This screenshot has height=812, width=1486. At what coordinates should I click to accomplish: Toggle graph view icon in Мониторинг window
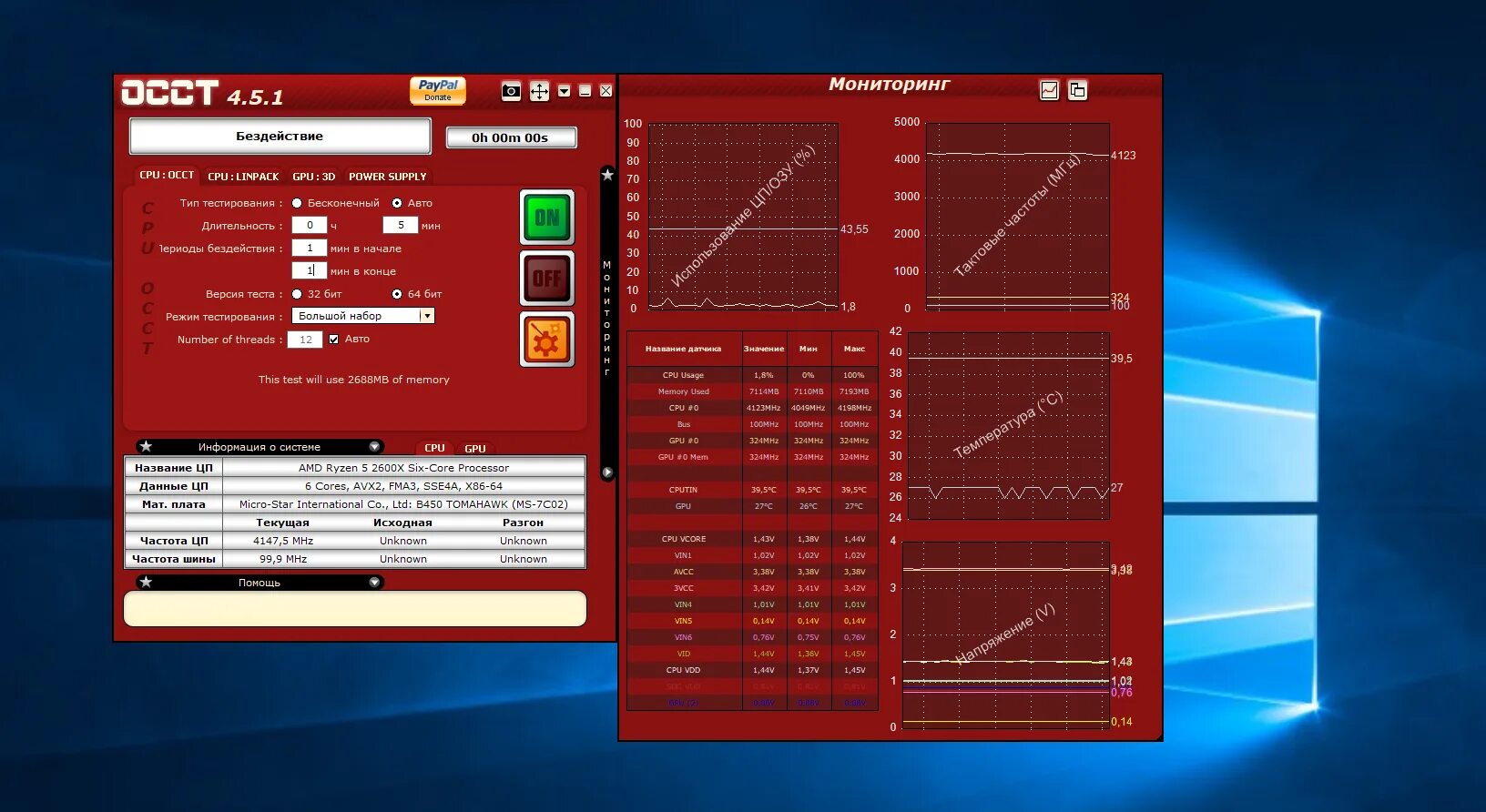(x=1050, y=90)
